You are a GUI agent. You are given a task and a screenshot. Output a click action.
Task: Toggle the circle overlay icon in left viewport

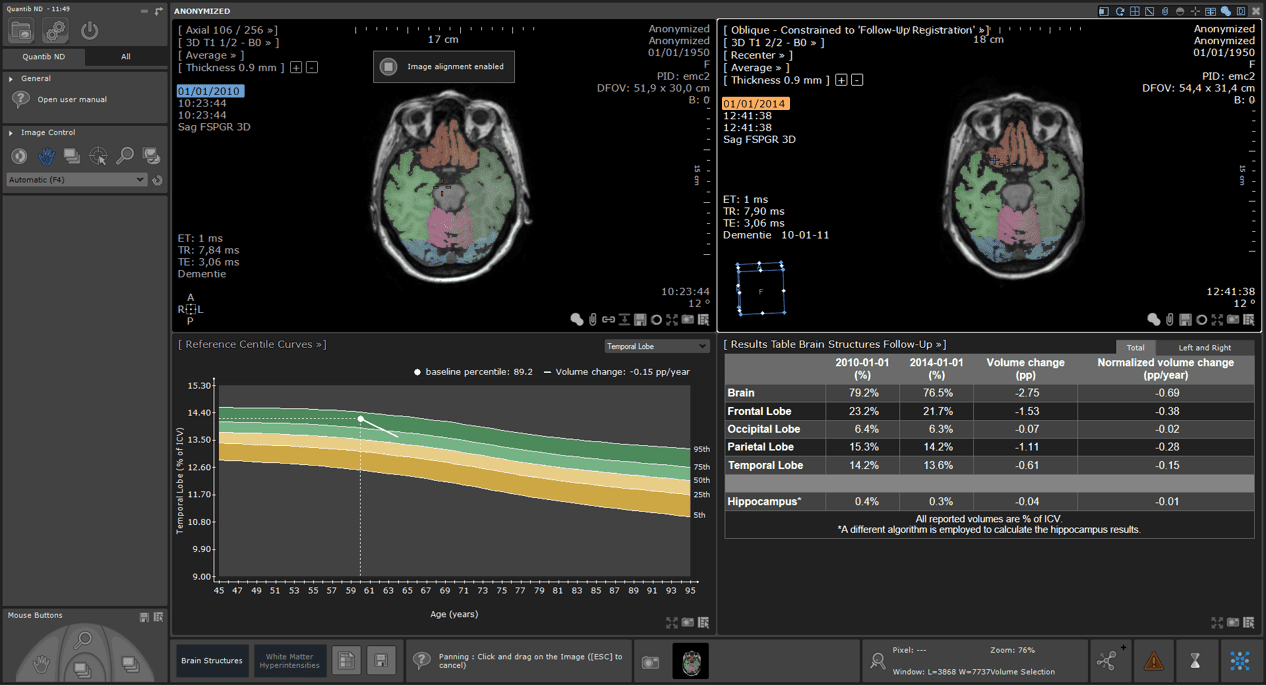(656, 320)
